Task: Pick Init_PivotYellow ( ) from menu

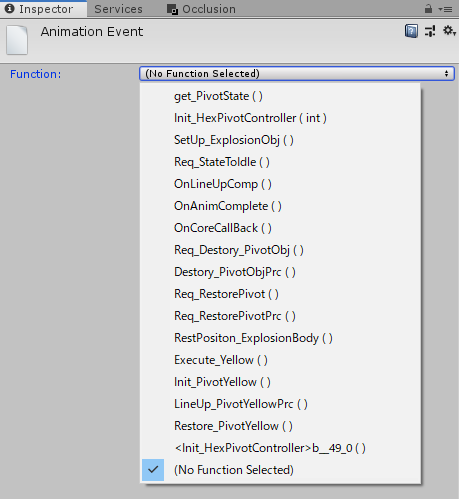Action: (280, 382)
